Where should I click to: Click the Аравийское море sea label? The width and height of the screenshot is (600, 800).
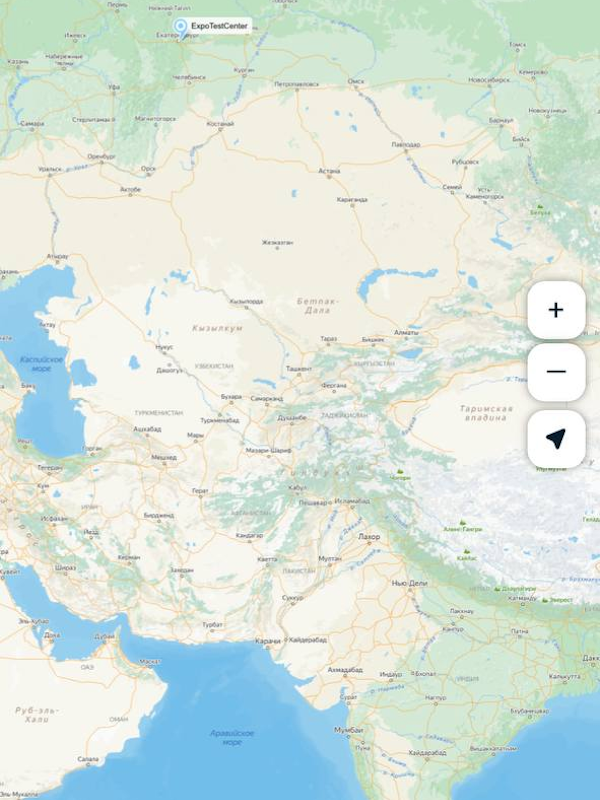[232, 738]
